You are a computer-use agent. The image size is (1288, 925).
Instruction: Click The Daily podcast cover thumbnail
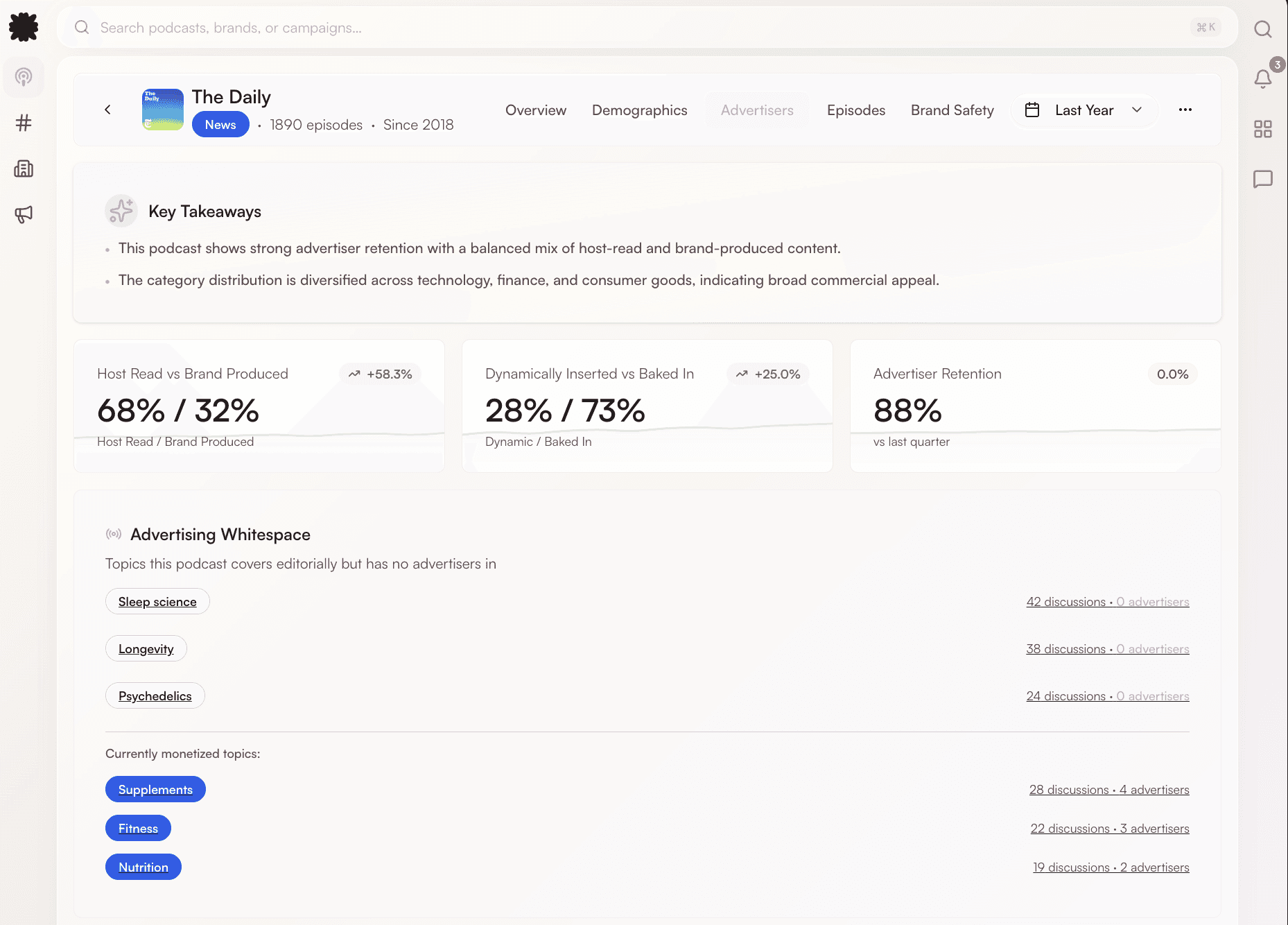tap(163, 110)
